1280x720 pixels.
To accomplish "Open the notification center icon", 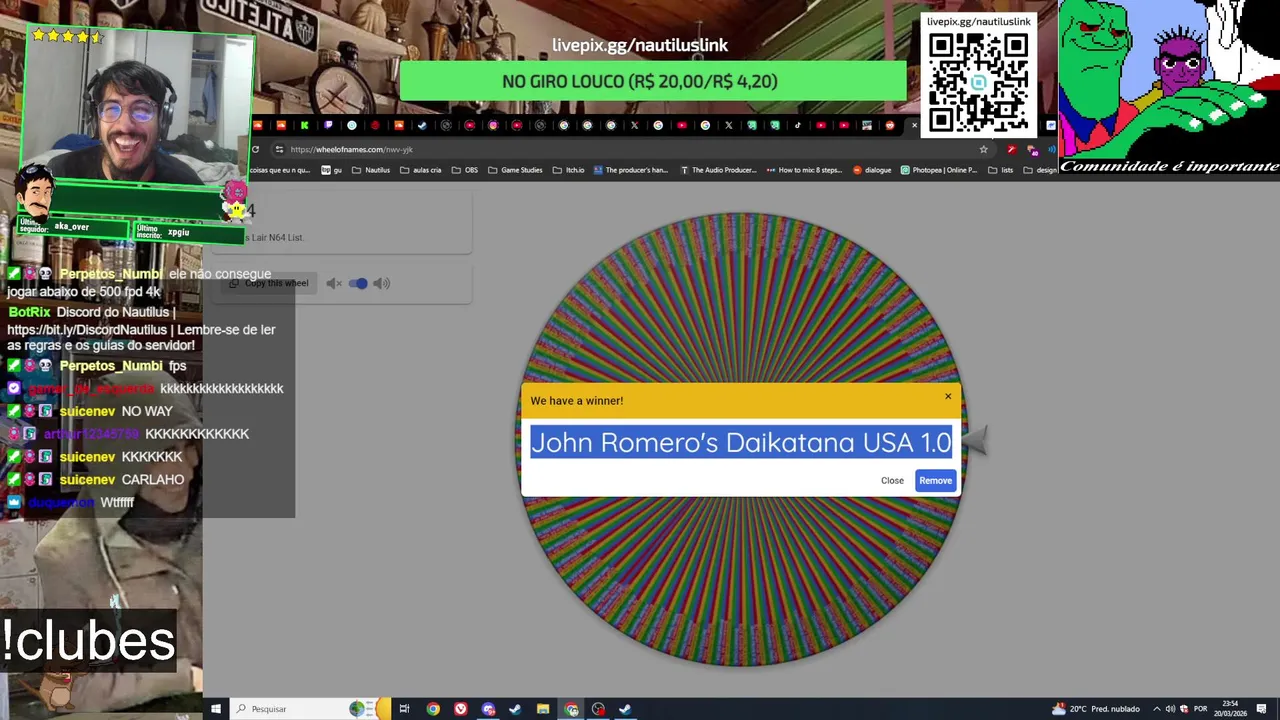I will point(1261,709).
